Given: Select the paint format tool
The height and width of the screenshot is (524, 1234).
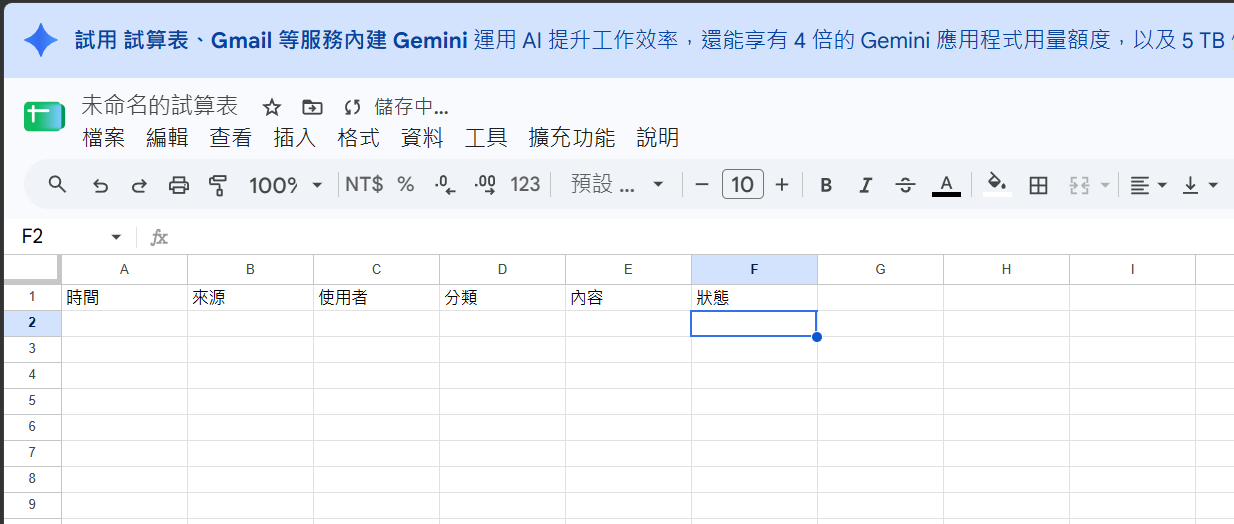Looking at the screenshot, I should tap(218, 185).
